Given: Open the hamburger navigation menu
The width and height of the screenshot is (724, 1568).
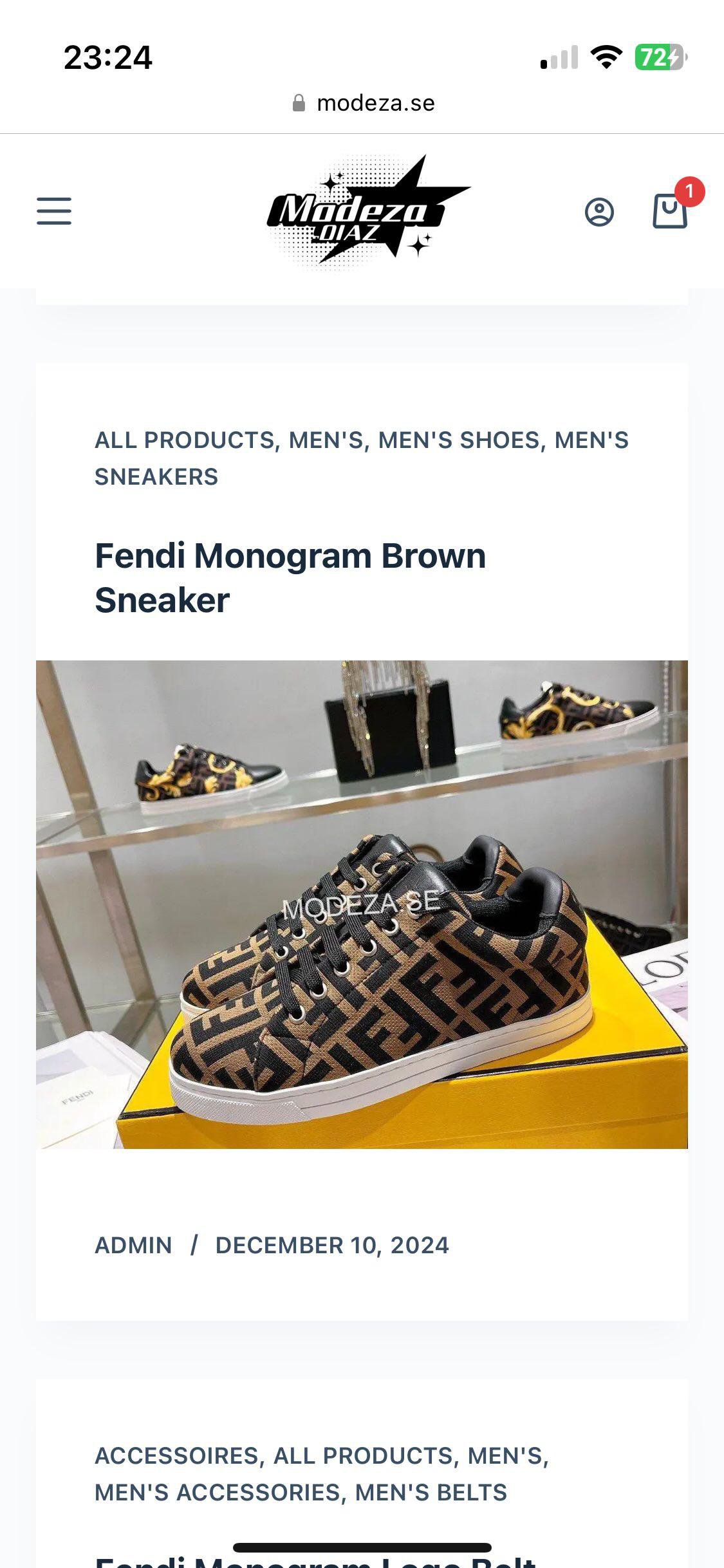Looking at the screenshot, I should coord(54,211).
